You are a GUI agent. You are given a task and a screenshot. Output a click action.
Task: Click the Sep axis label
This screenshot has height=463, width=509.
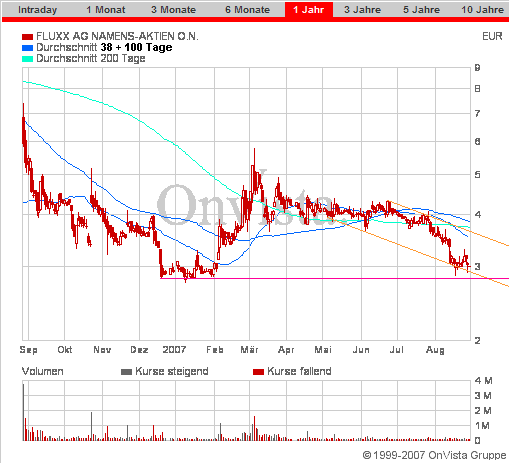pos(28,349)
